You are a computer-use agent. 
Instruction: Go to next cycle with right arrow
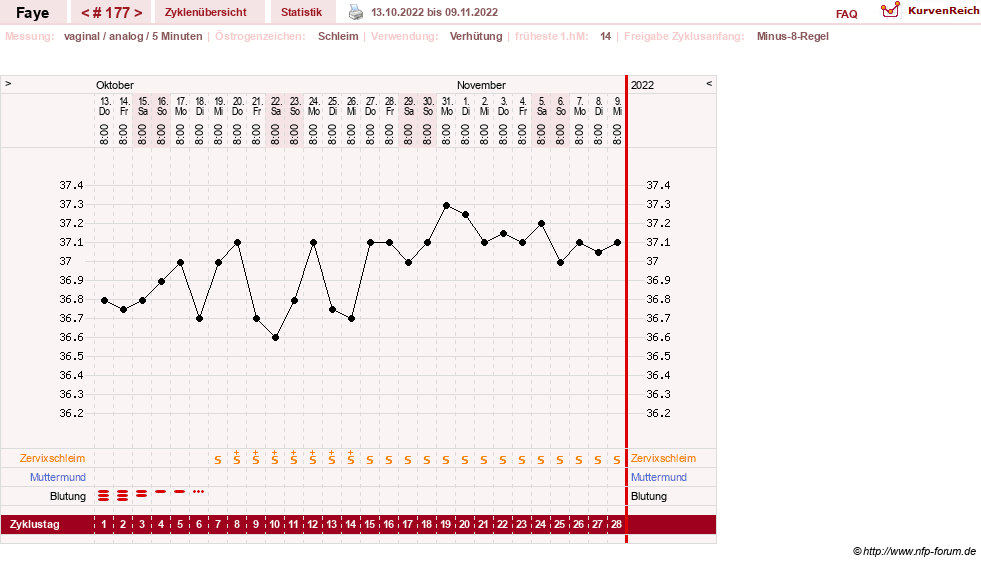click(x=138, y=13)
